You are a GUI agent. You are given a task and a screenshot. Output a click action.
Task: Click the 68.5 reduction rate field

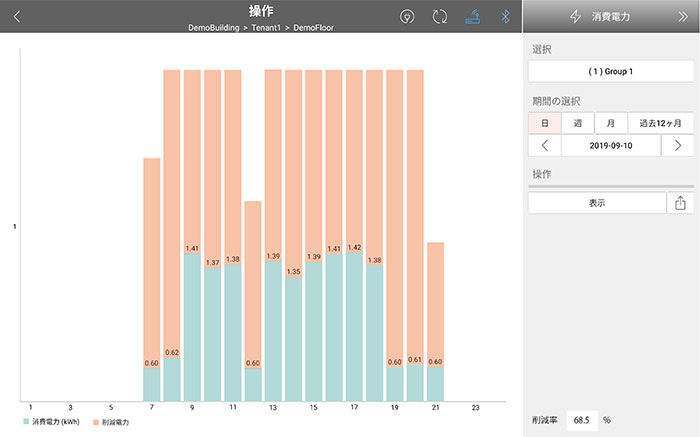pos(581,421)
